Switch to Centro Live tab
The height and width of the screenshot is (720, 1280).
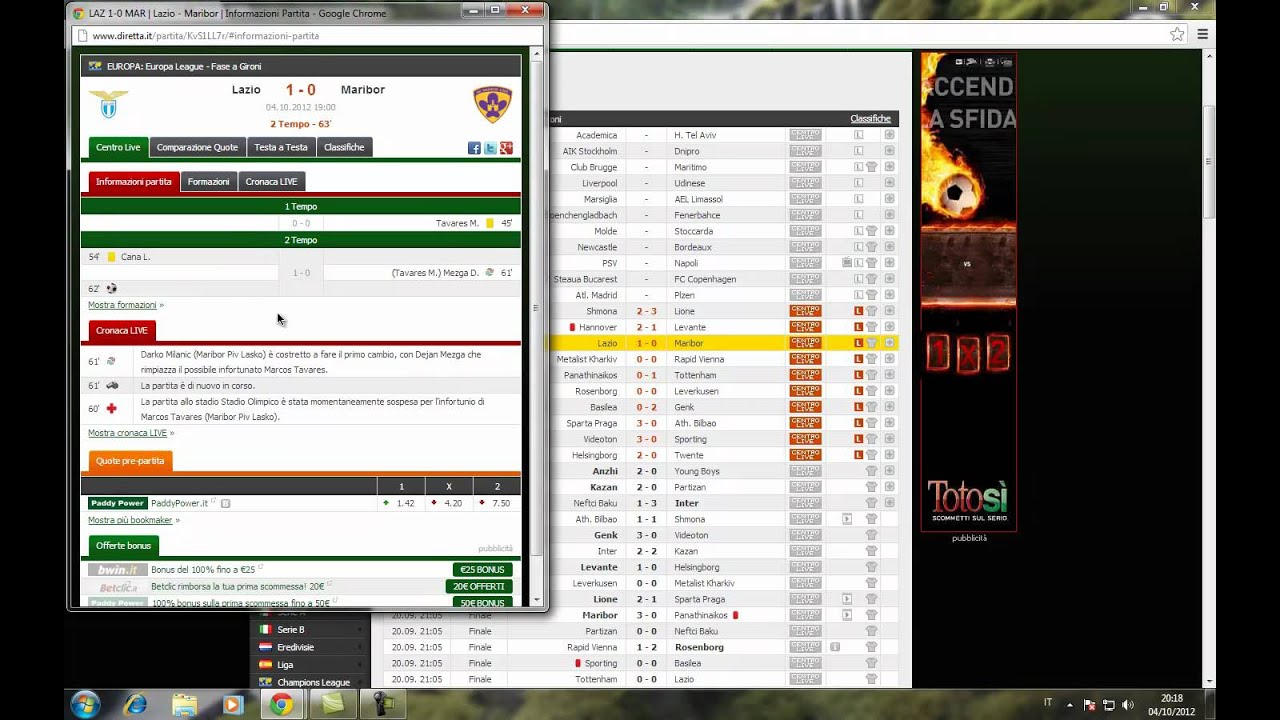[118, 147]
